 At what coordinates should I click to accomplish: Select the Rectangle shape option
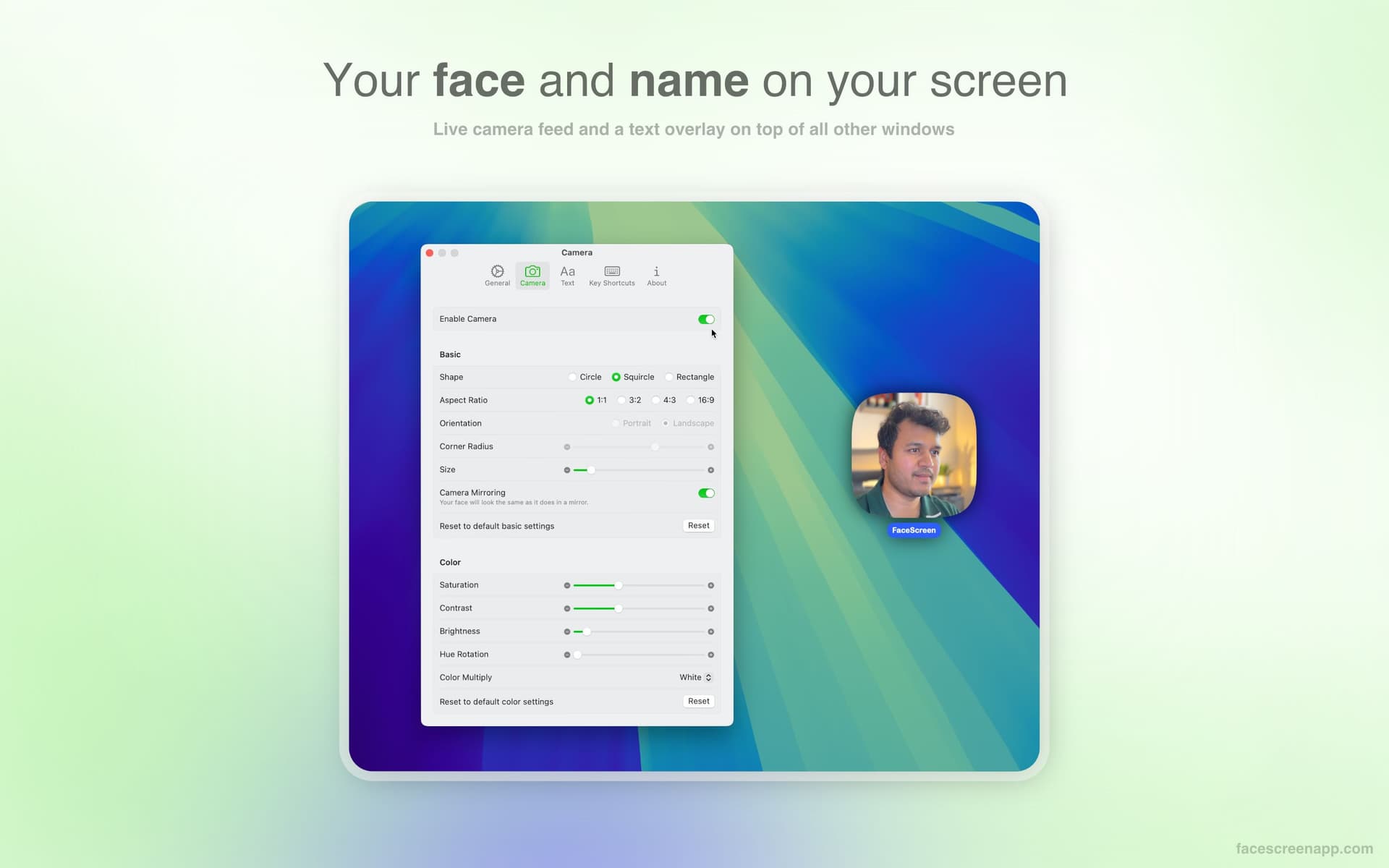click(689, 377)
